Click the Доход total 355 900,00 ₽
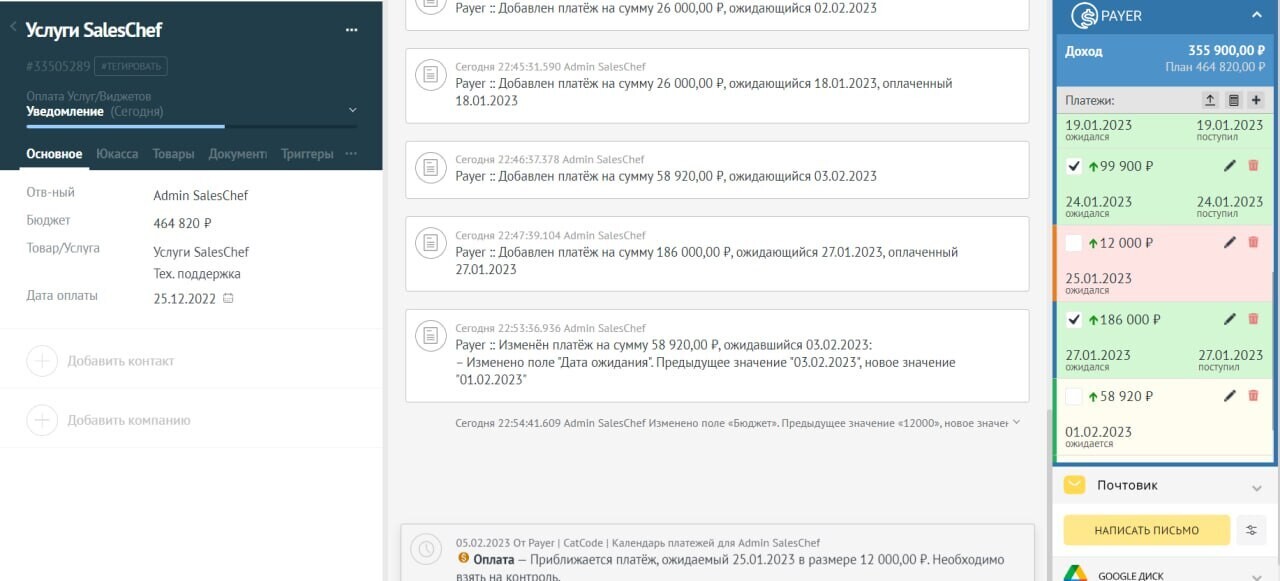Viewport: 1280px width, 581px height. (x=1226, y=50)
